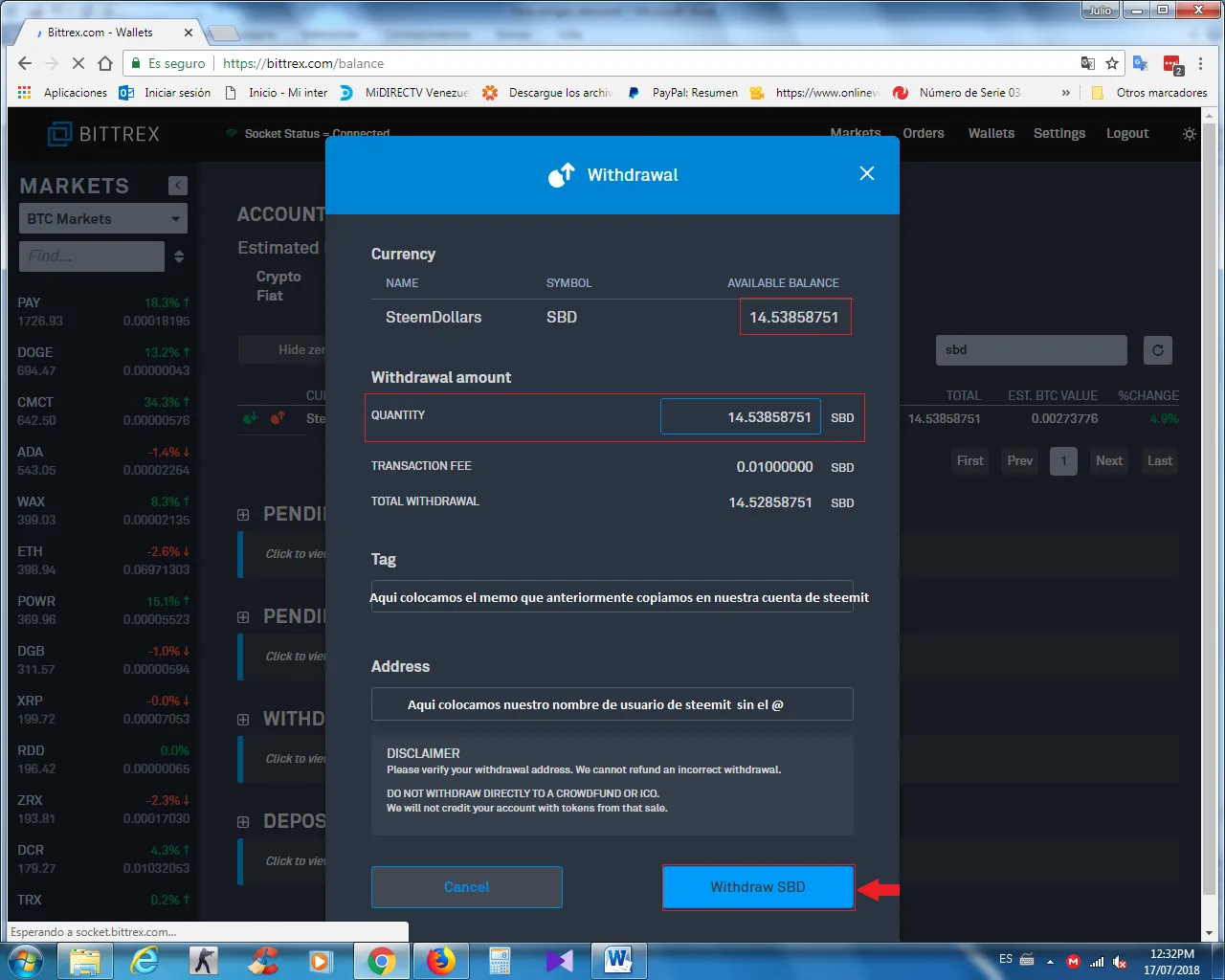Click the browser Back arrow
This screenshot has height=980, width=1225.
[x=25, y=63]
